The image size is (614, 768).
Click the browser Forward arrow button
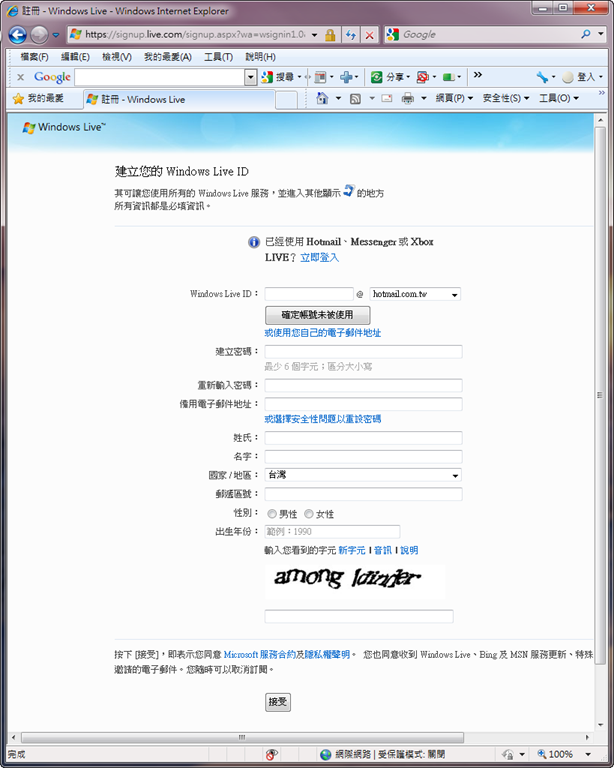(39, 35)
